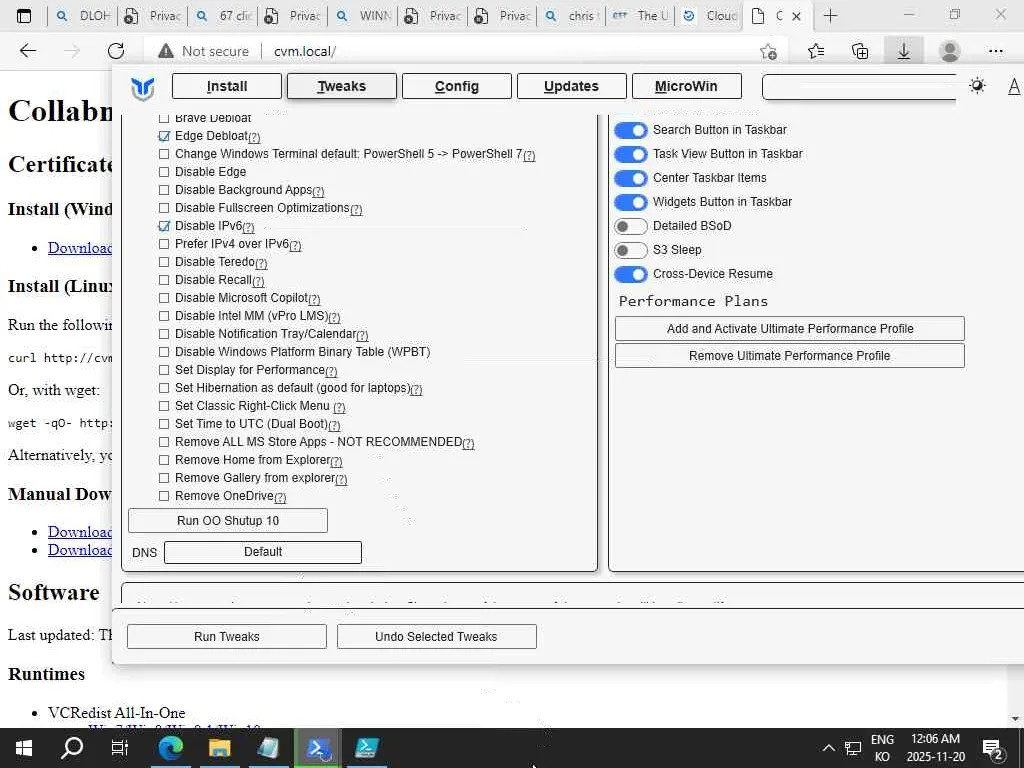Click Remove Ultimate Performance Profile
Screen dimensions: 1024x768
pyautogui.click(x=790, y=356)
